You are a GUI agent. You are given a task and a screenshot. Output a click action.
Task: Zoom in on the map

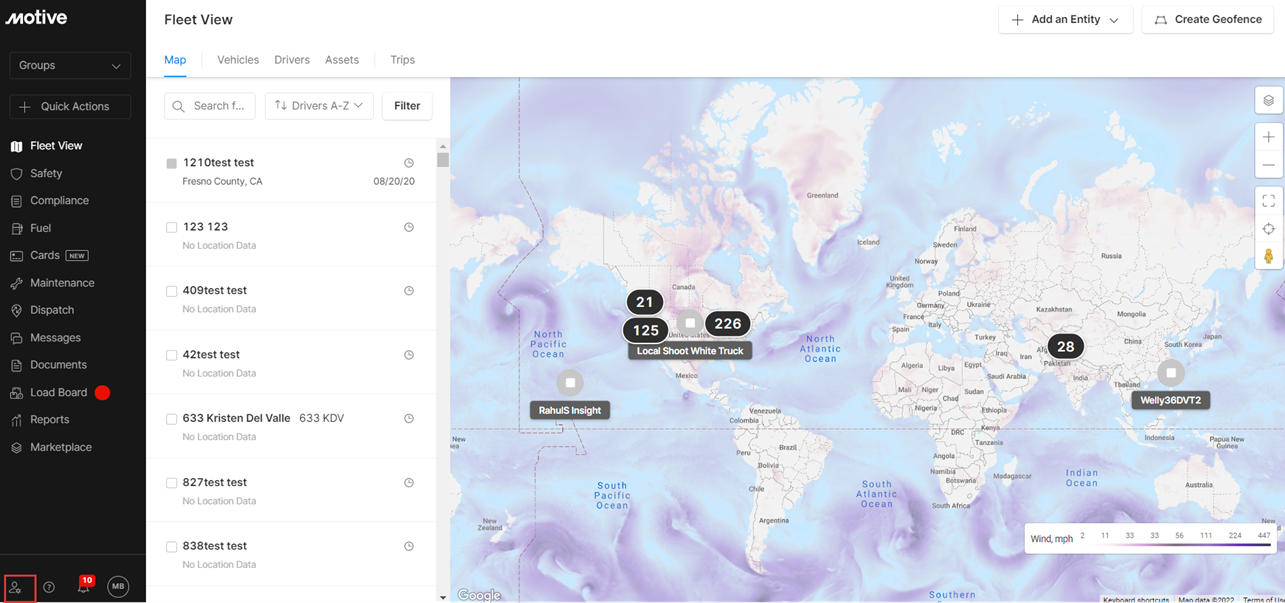pyautogui.click(x=1268, y=137)
